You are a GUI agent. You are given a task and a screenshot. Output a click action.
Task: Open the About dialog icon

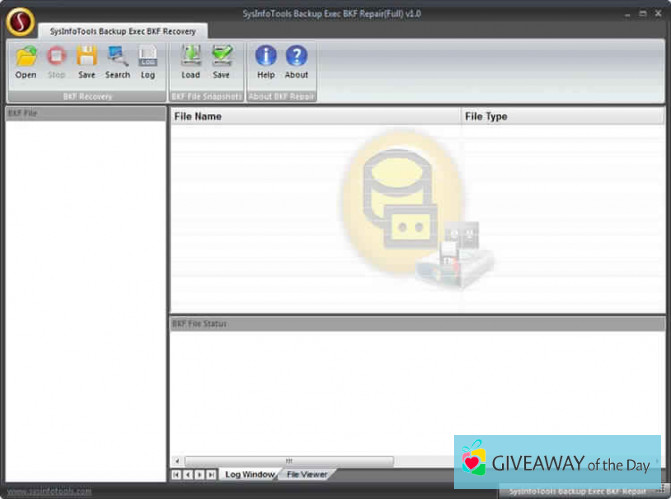[297, 60]
